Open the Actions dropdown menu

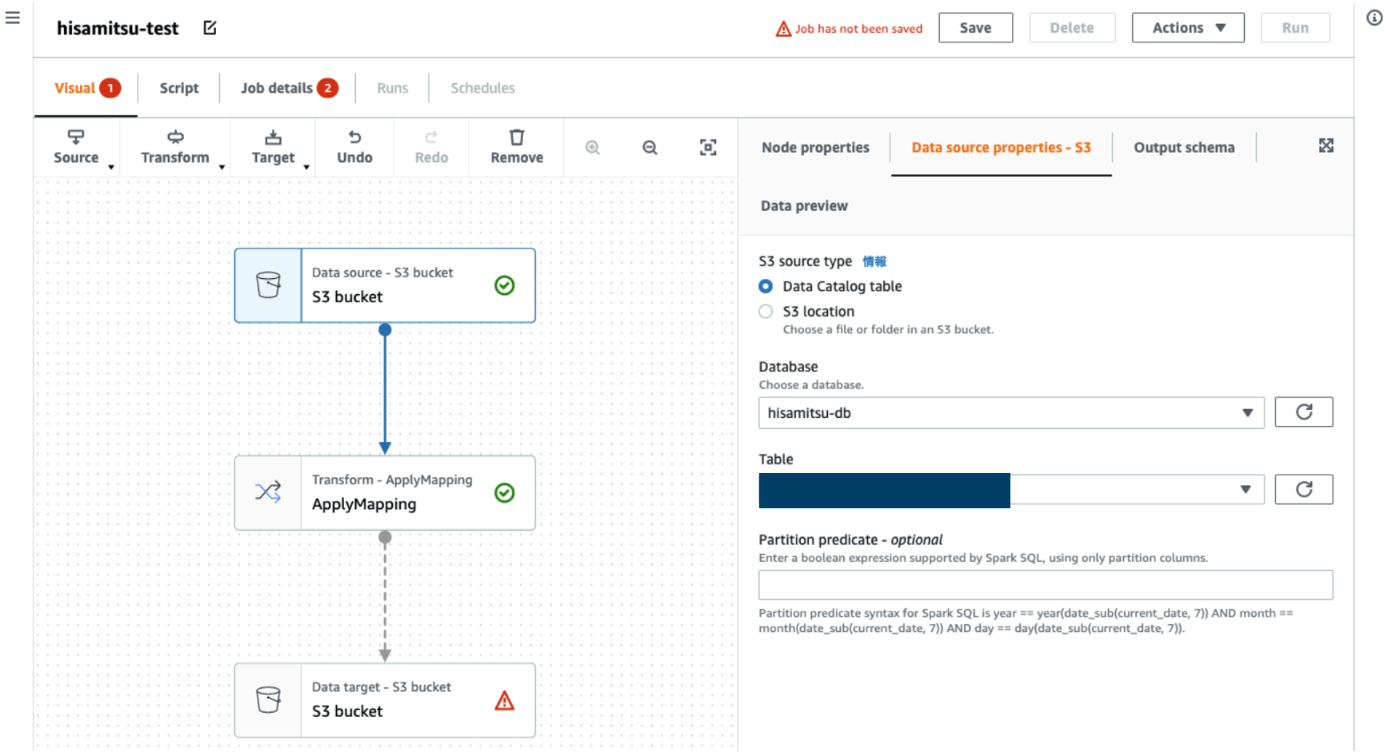coord(1188,28)
